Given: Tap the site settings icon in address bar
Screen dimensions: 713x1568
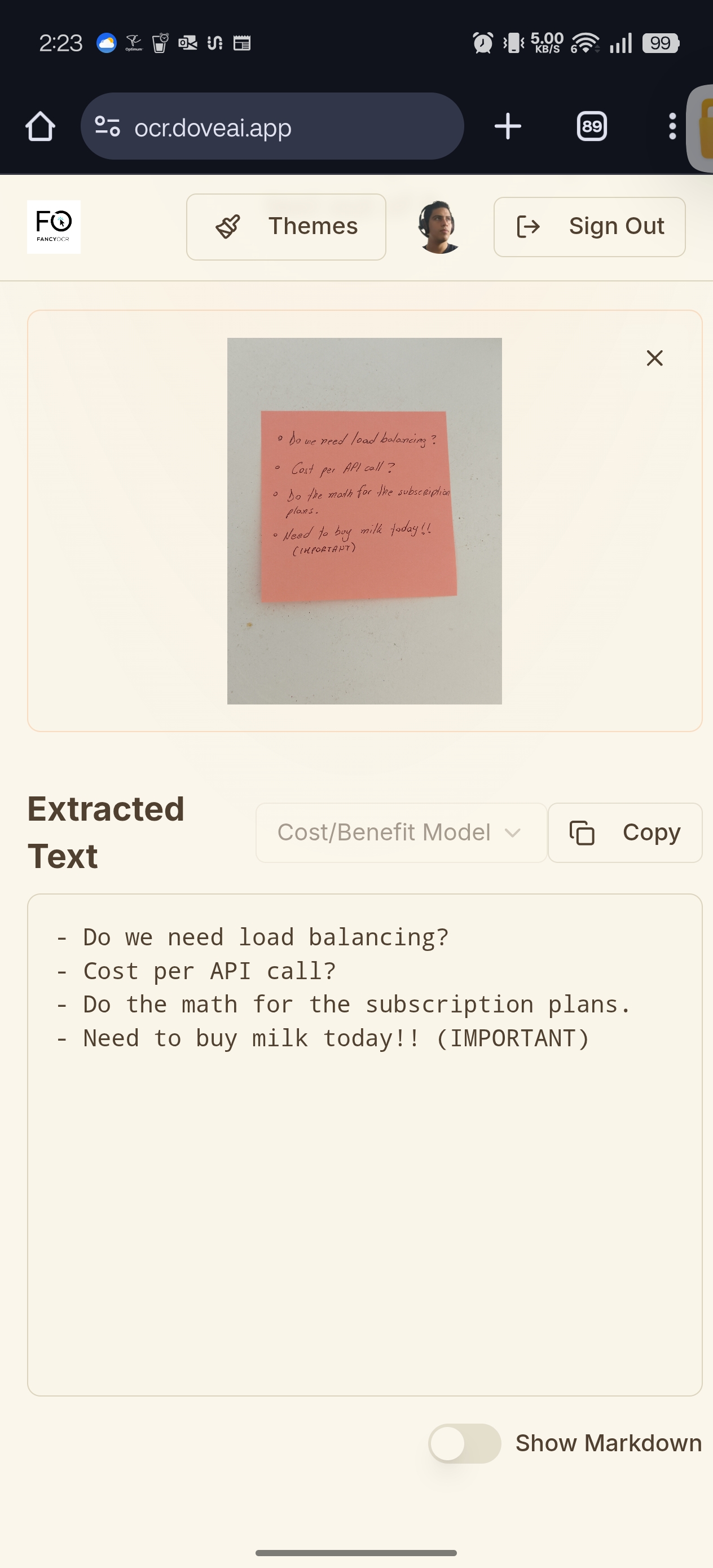Looking at the screenshot, I should [x=107, y=126].
